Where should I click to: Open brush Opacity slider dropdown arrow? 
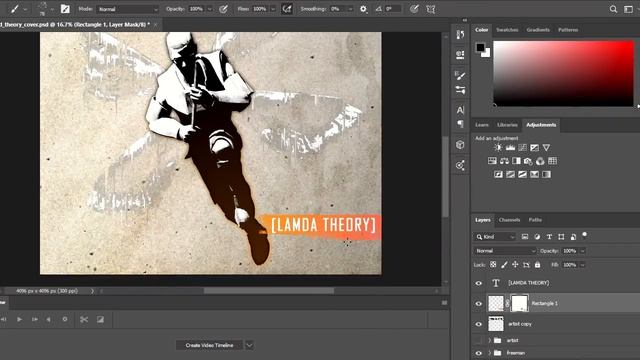pos(210,9)
